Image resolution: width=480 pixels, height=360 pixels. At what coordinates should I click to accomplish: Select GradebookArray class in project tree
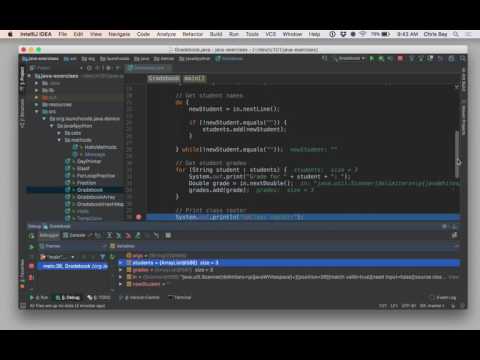pyautogui.click(x=96, y=197)
